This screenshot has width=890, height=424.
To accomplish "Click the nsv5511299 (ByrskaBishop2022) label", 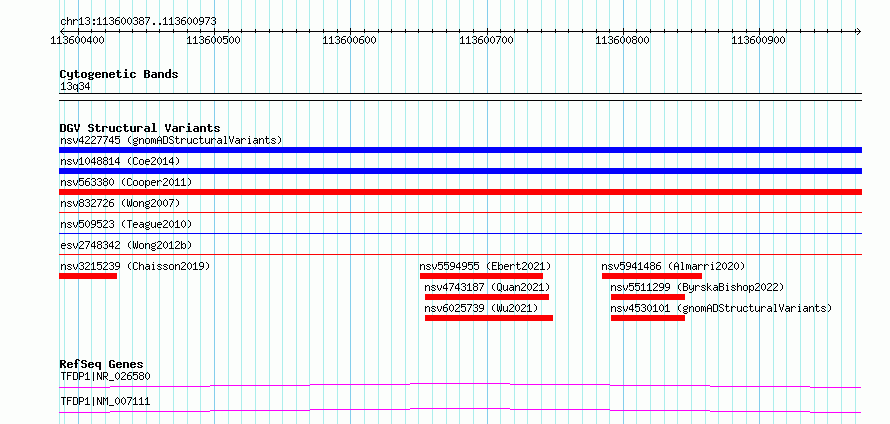I will (698, 287).
